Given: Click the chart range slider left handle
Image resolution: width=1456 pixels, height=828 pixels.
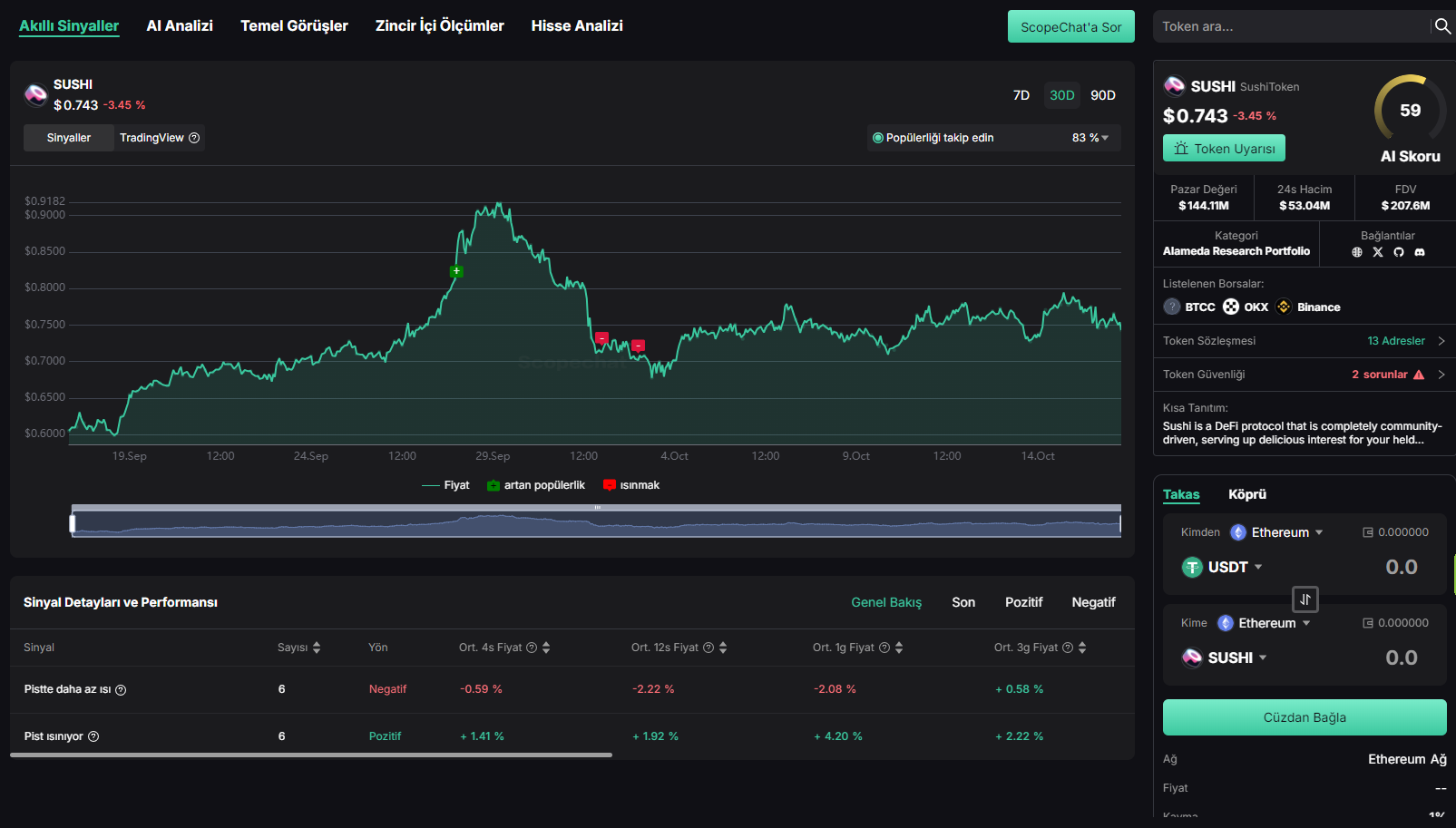Looking at the screenshot, I should click(73, 523).
